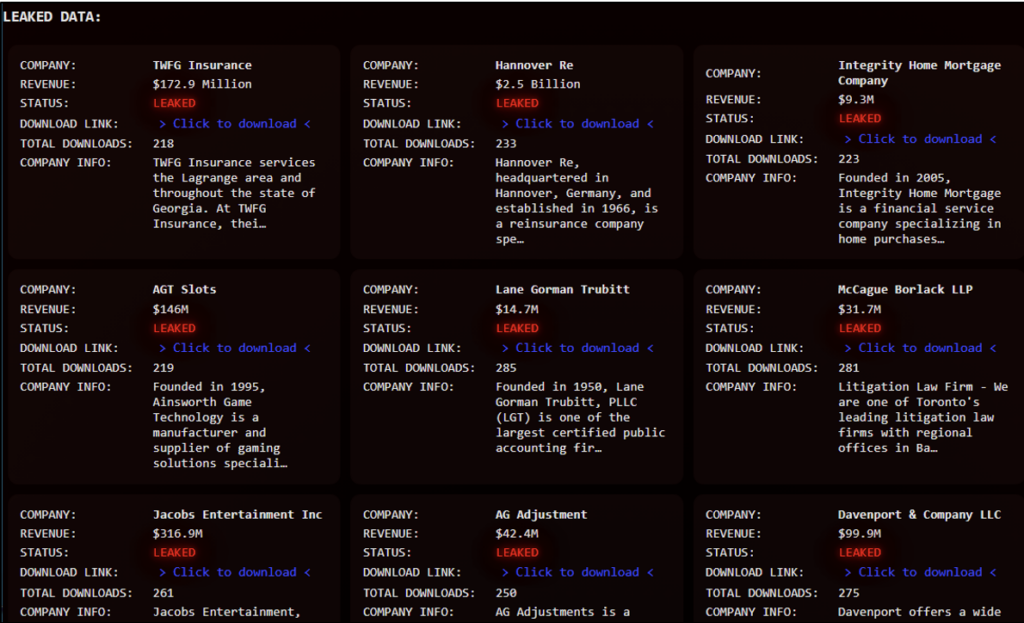Click LEAKED status of Davenport & Company
The height and width of the screenshot is (623, 1024).
click(x=860, y=552)
